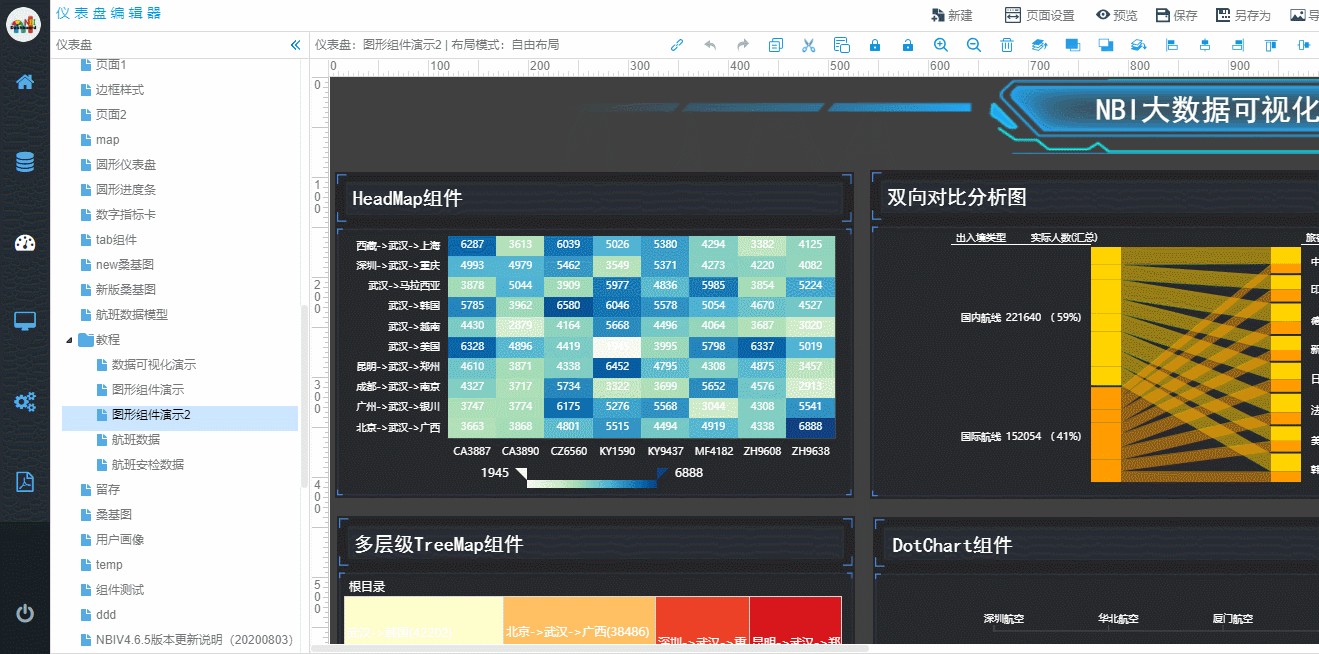Toggle the closed lock icon
The height and width of the screenshot is (654, 1319).
click(x=874, y=45)
